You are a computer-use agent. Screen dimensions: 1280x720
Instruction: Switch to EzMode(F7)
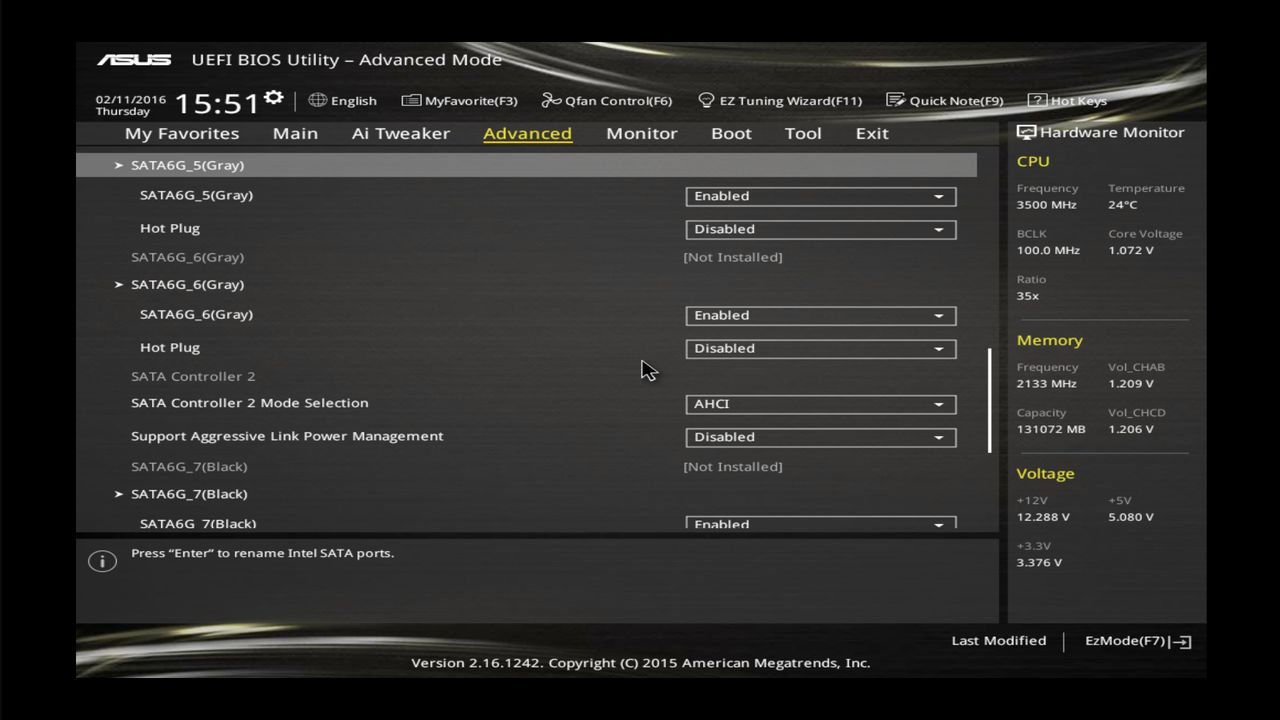tap(1138, 641)
